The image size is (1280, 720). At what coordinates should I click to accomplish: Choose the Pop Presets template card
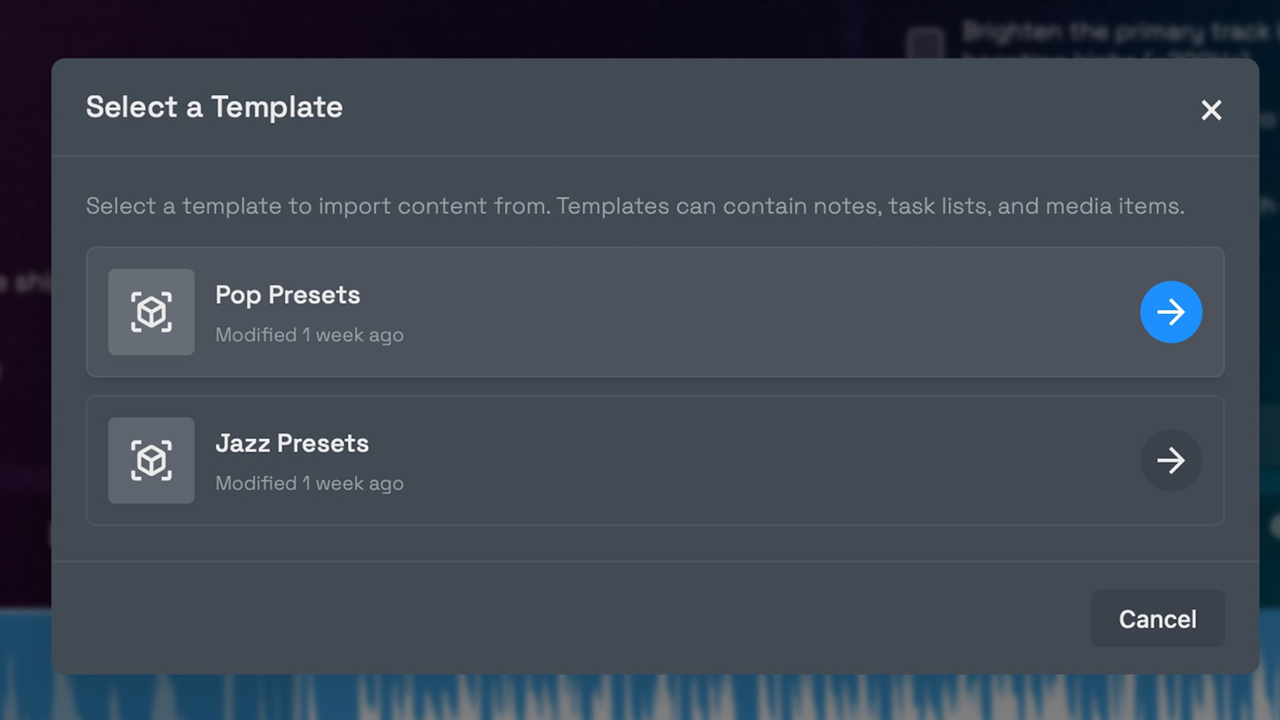pos(655,312)
